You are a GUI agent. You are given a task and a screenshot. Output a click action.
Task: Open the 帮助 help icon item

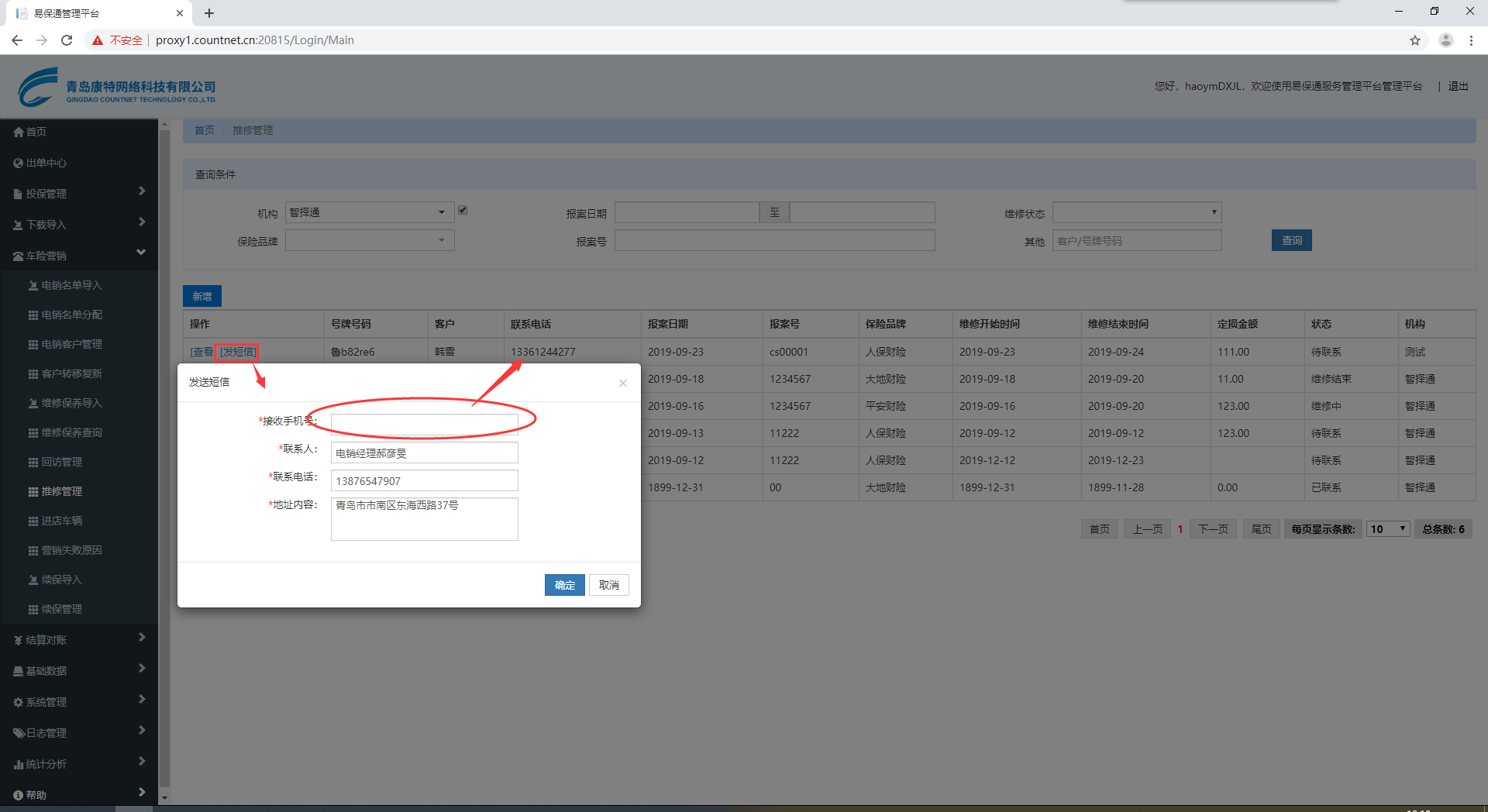[x=19, y=795]
